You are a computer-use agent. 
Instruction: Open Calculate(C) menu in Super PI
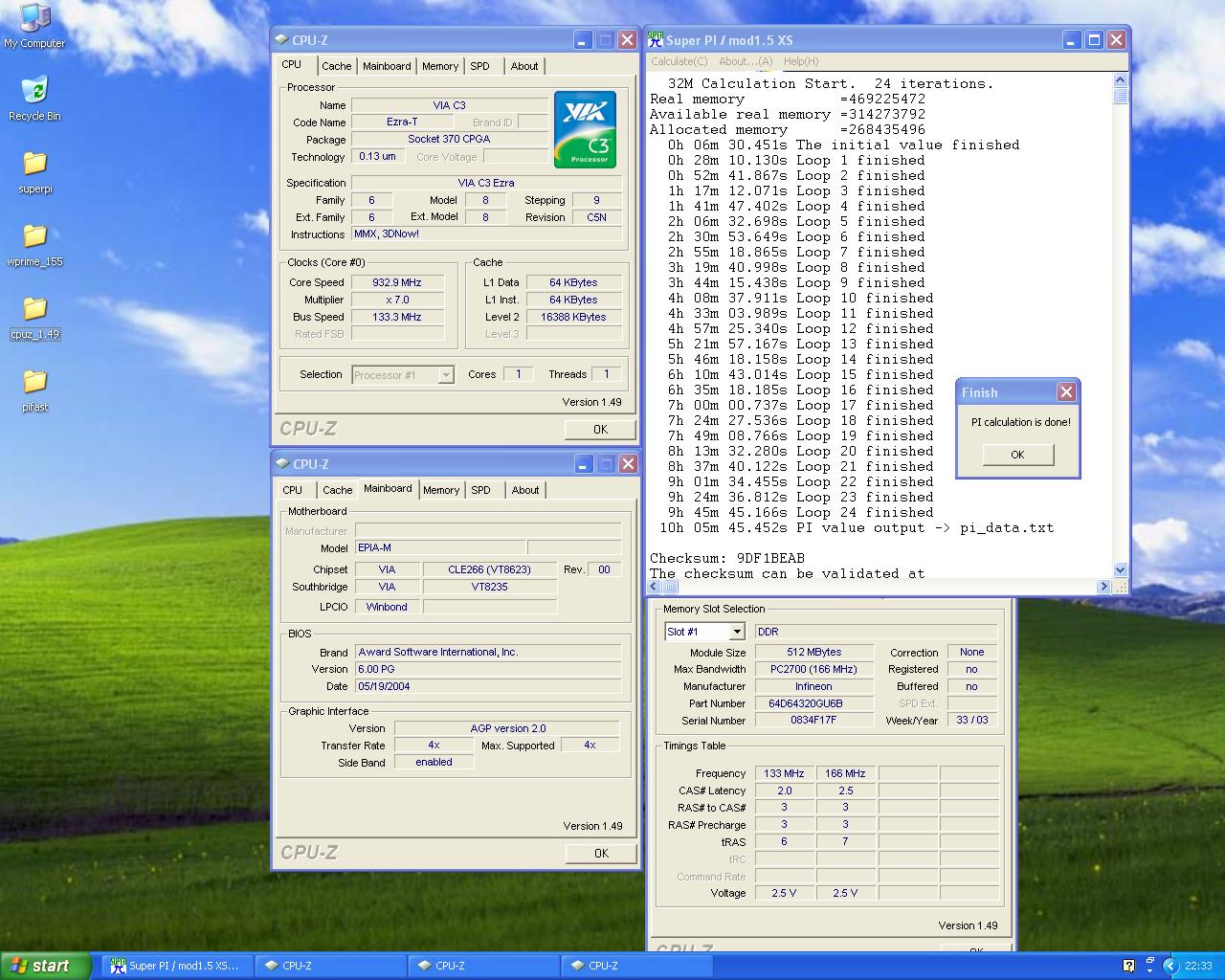pyautogui.click(x=679, y=61)
